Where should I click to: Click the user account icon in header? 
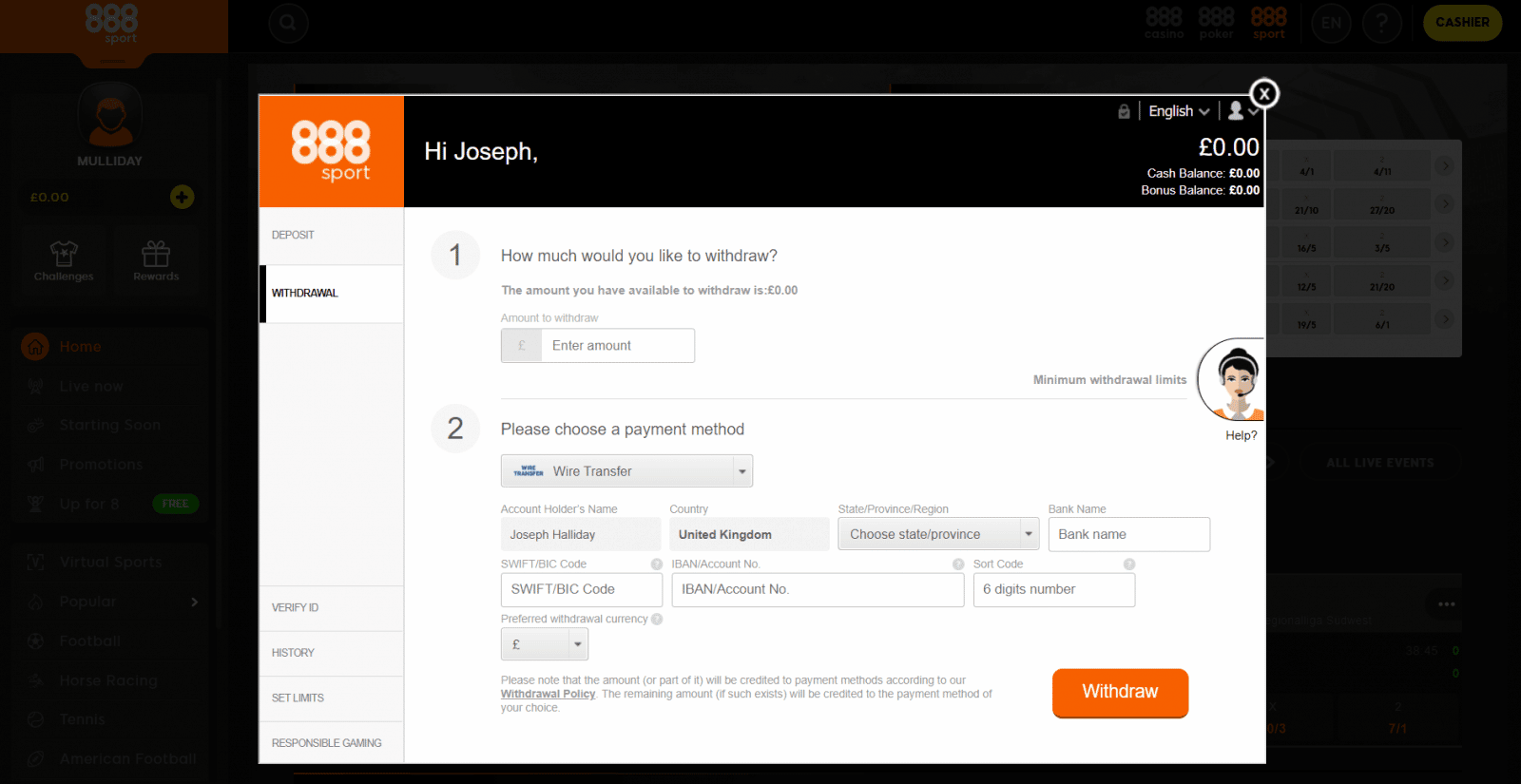[1236, 111]
